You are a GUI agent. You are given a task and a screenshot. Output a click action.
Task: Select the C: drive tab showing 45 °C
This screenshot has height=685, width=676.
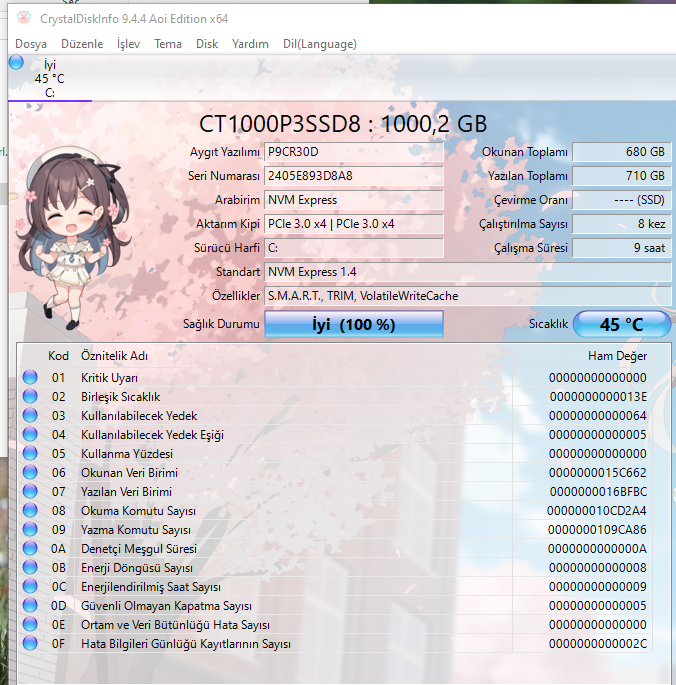(50, 78)
